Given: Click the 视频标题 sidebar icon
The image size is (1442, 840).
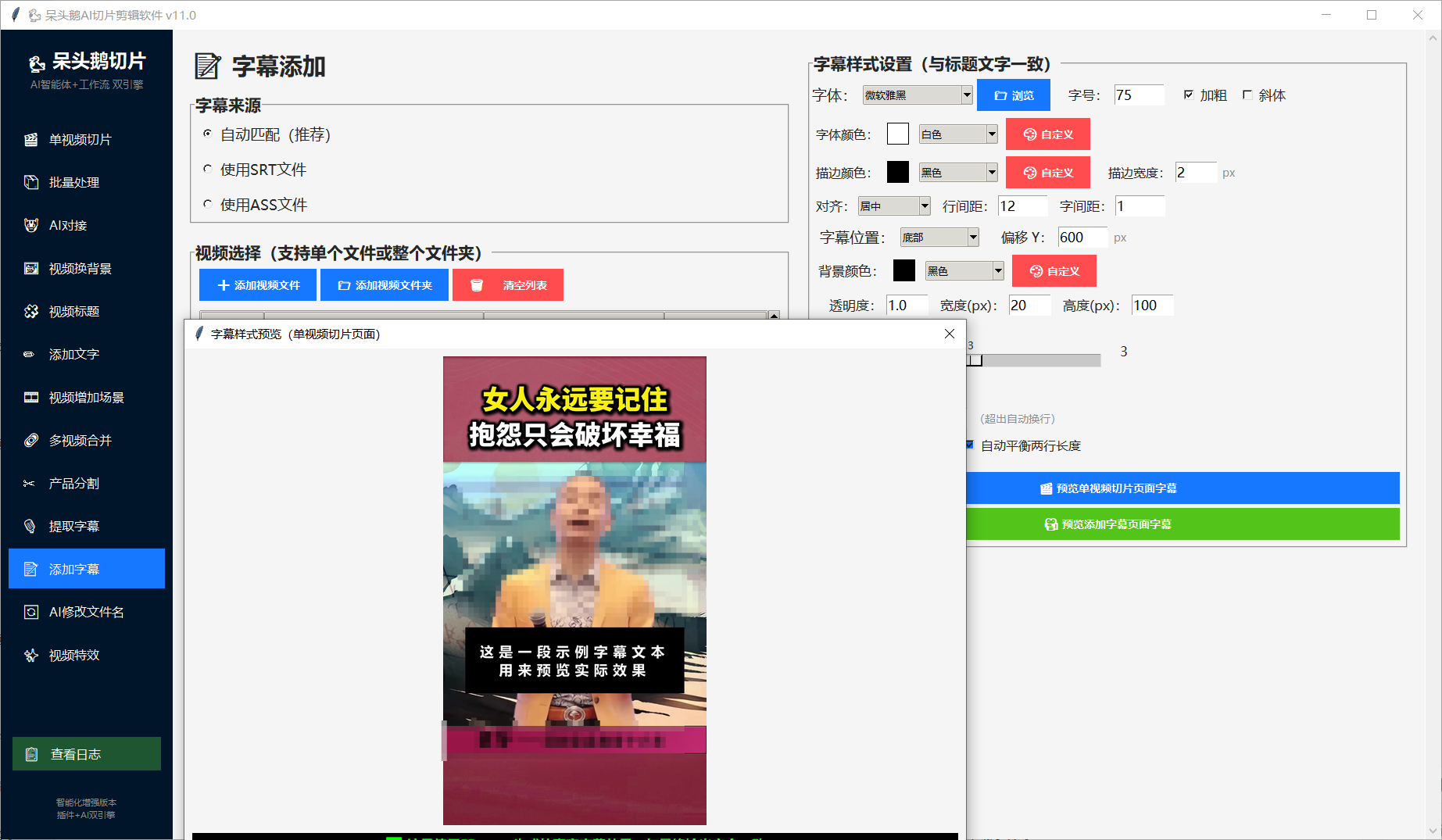Looking at the screenshot, I should (x=31, y=312).
